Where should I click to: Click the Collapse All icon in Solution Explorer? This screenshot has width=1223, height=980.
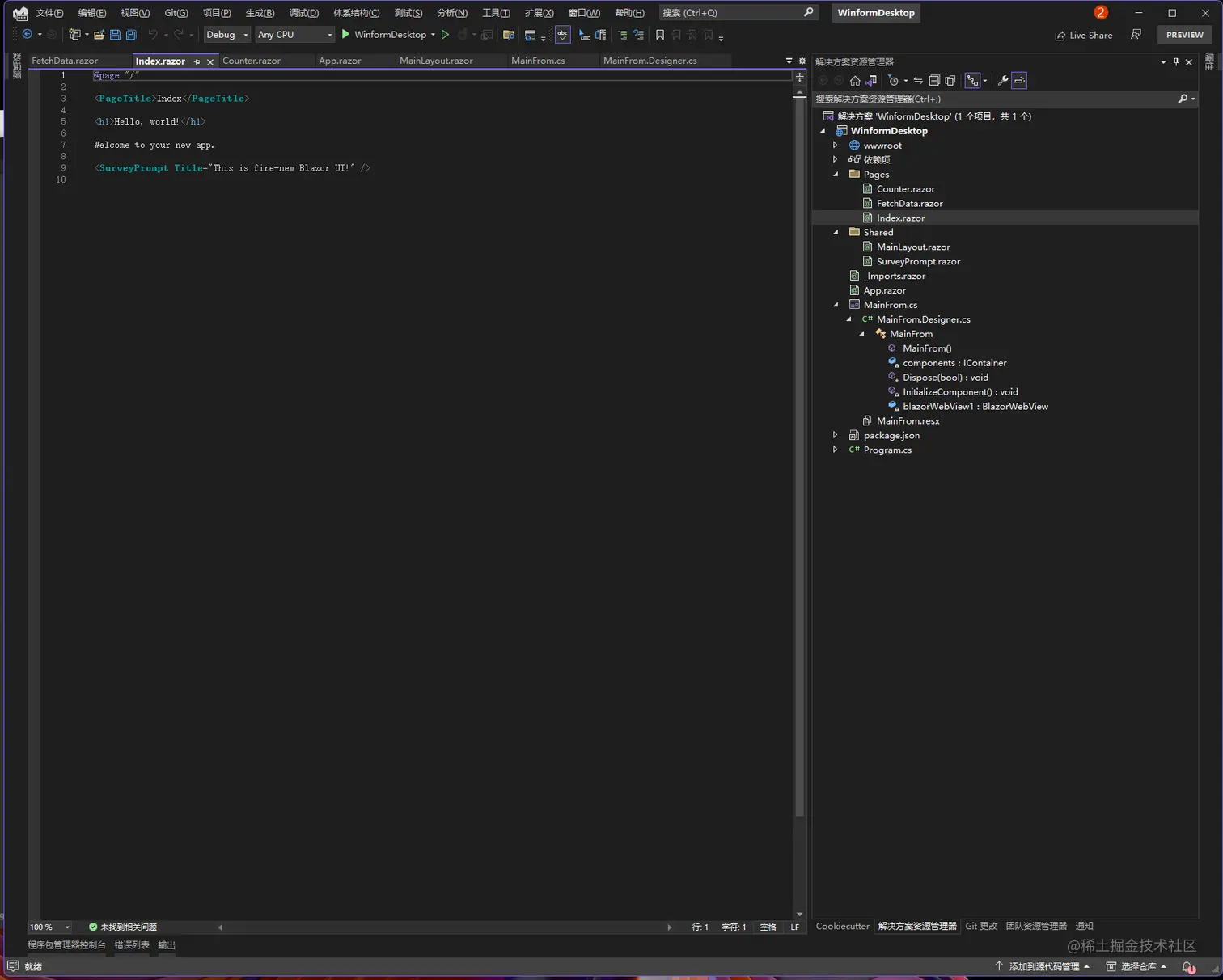(x=934, y=80)
